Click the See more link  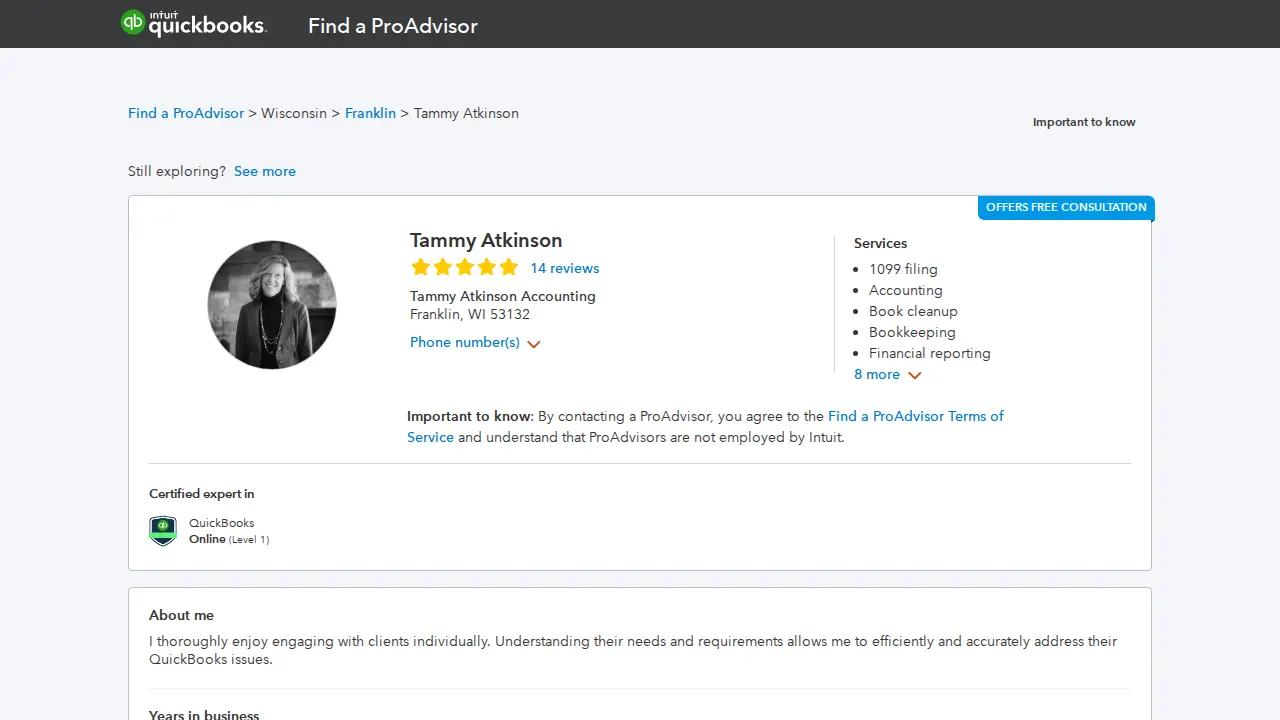click(265, 171)
